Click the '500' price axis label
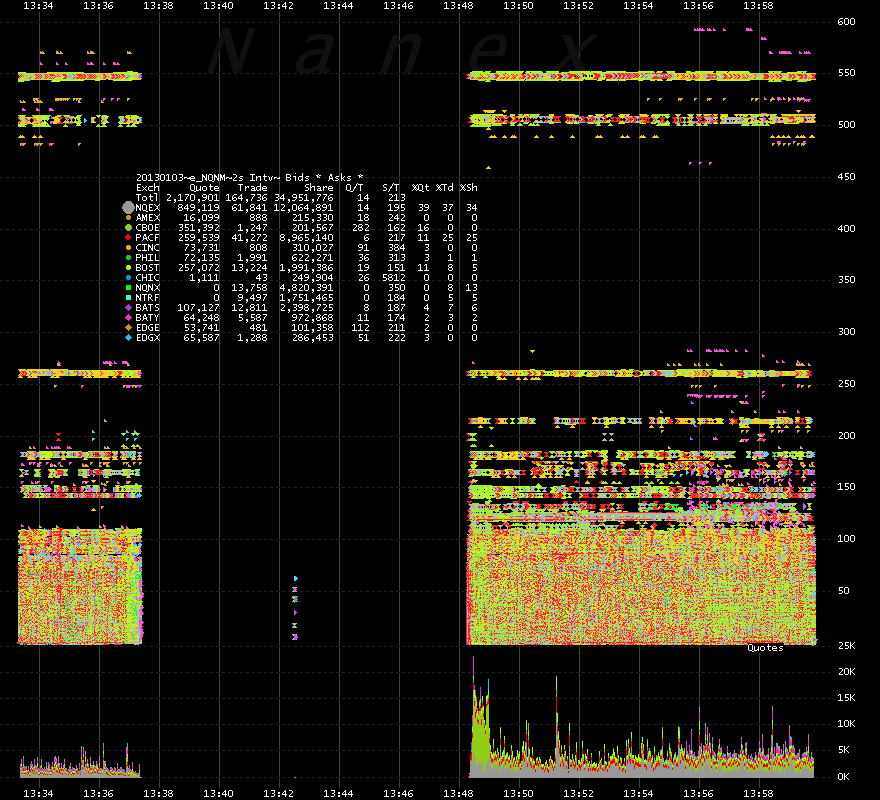880x800 pixels. (846, 125)
